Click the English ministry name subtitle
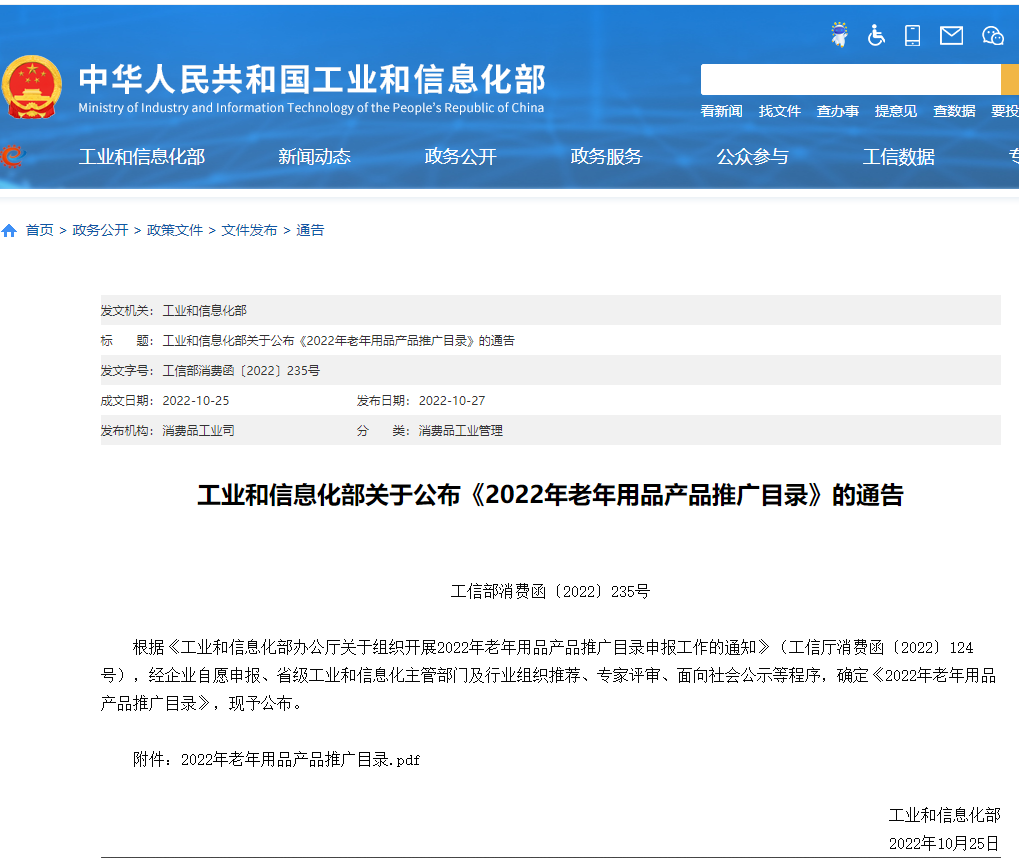Image resolution: width=1019 pixels, height=858 pixels. 311,108
